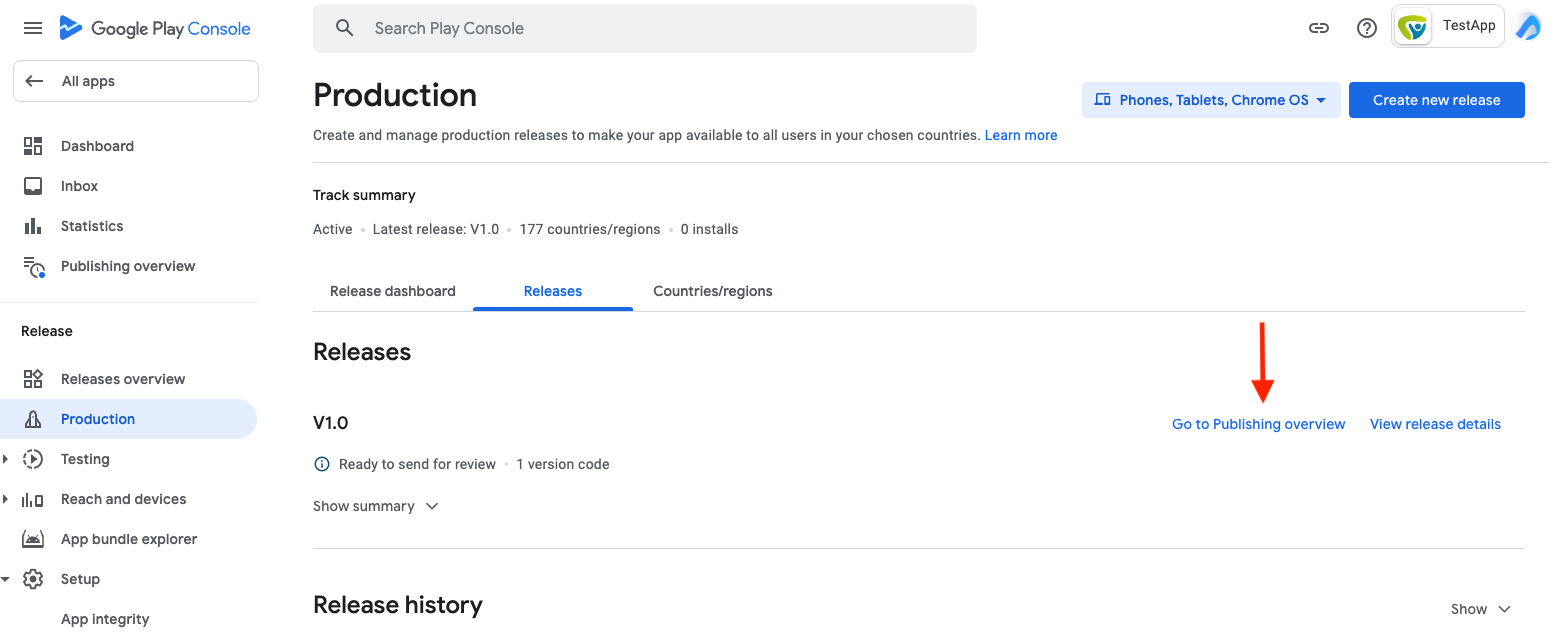
Task: Click the TestApp app logo icon
Action: tap(1413, 27)
